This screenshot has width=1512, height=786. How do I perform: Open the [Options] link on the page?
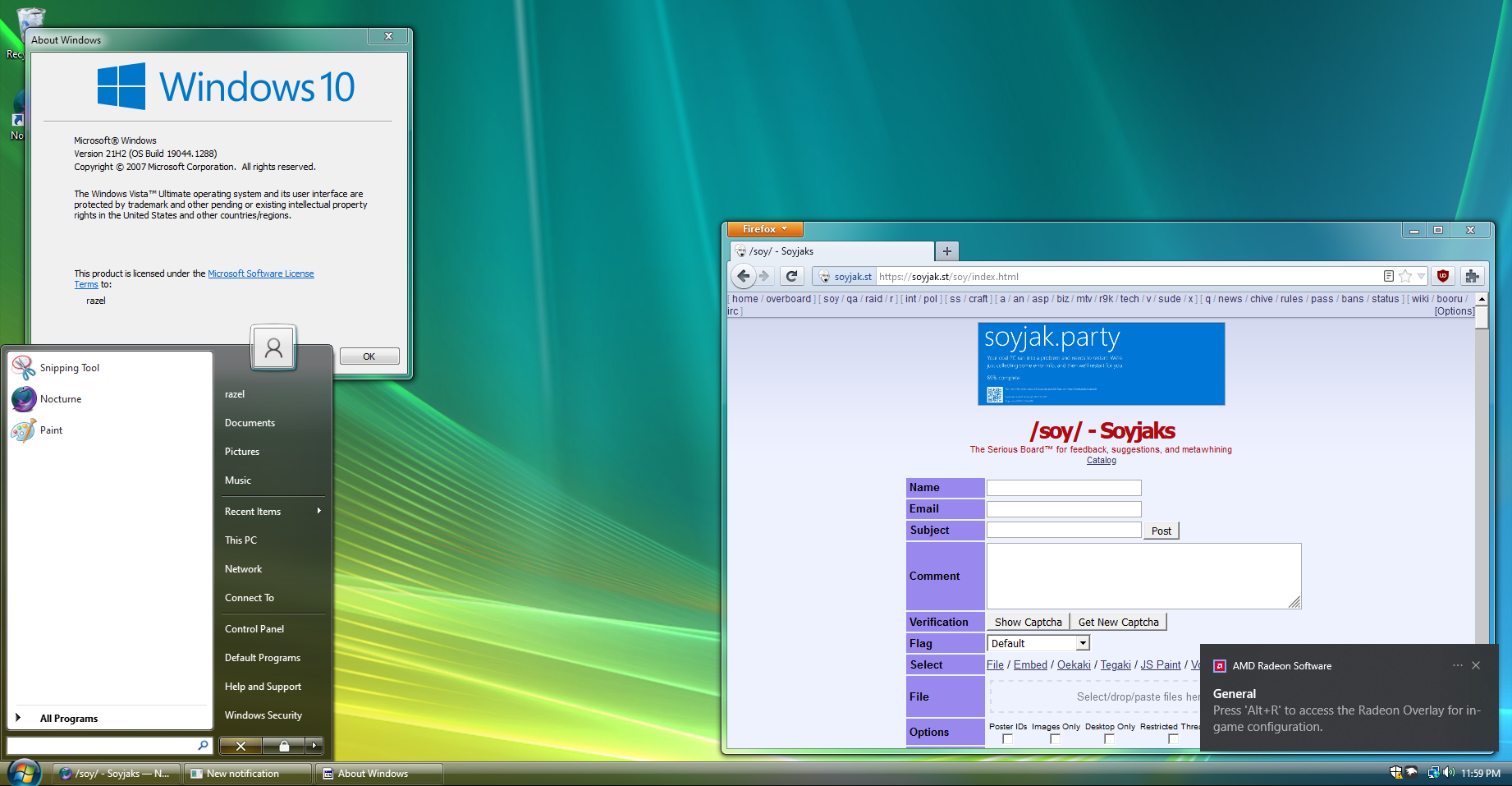point(1455,311)
